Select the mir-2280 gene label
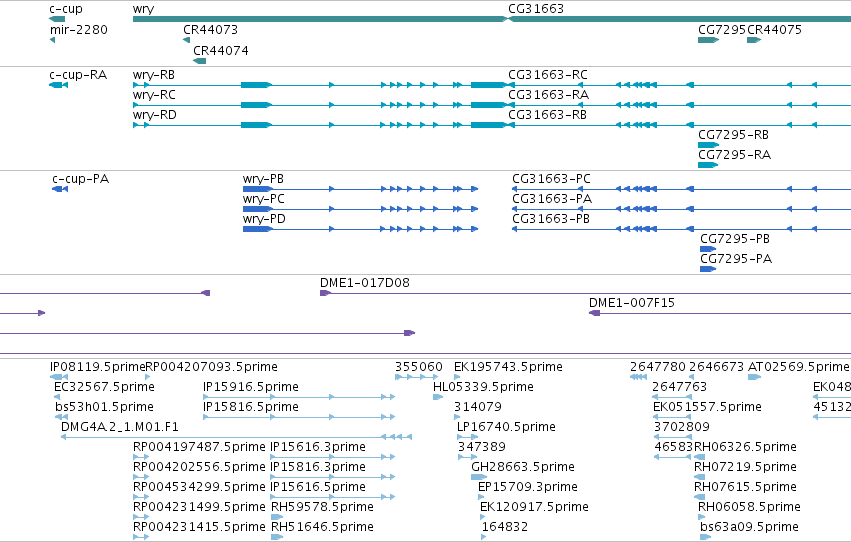 [x=79, y=30]
